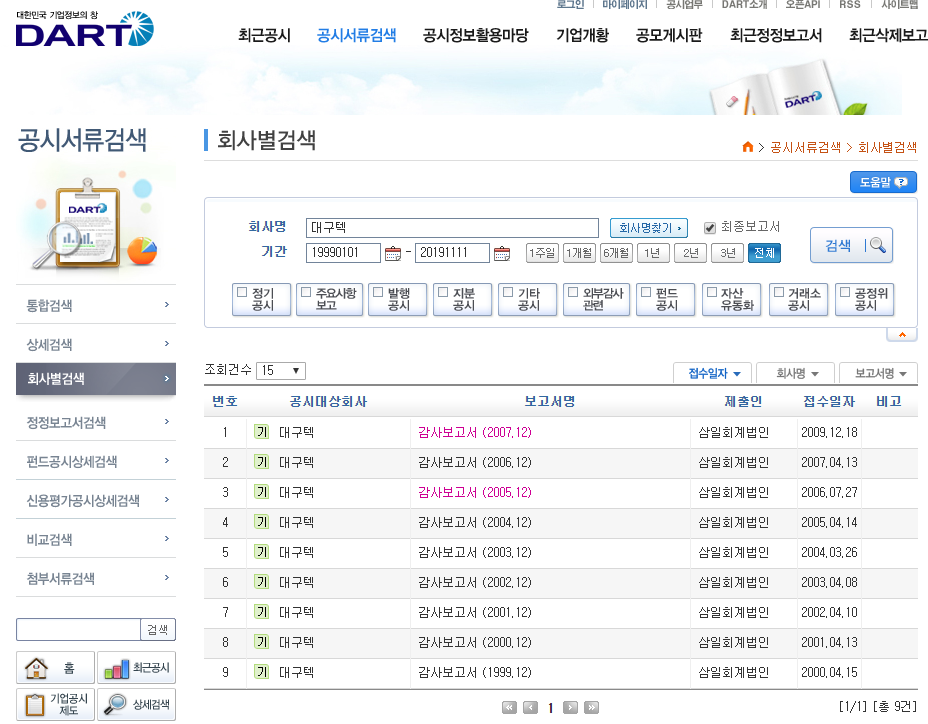928x724 pixels.
Task: Click the 기 badge in row 7
Action: click(262, 612)
